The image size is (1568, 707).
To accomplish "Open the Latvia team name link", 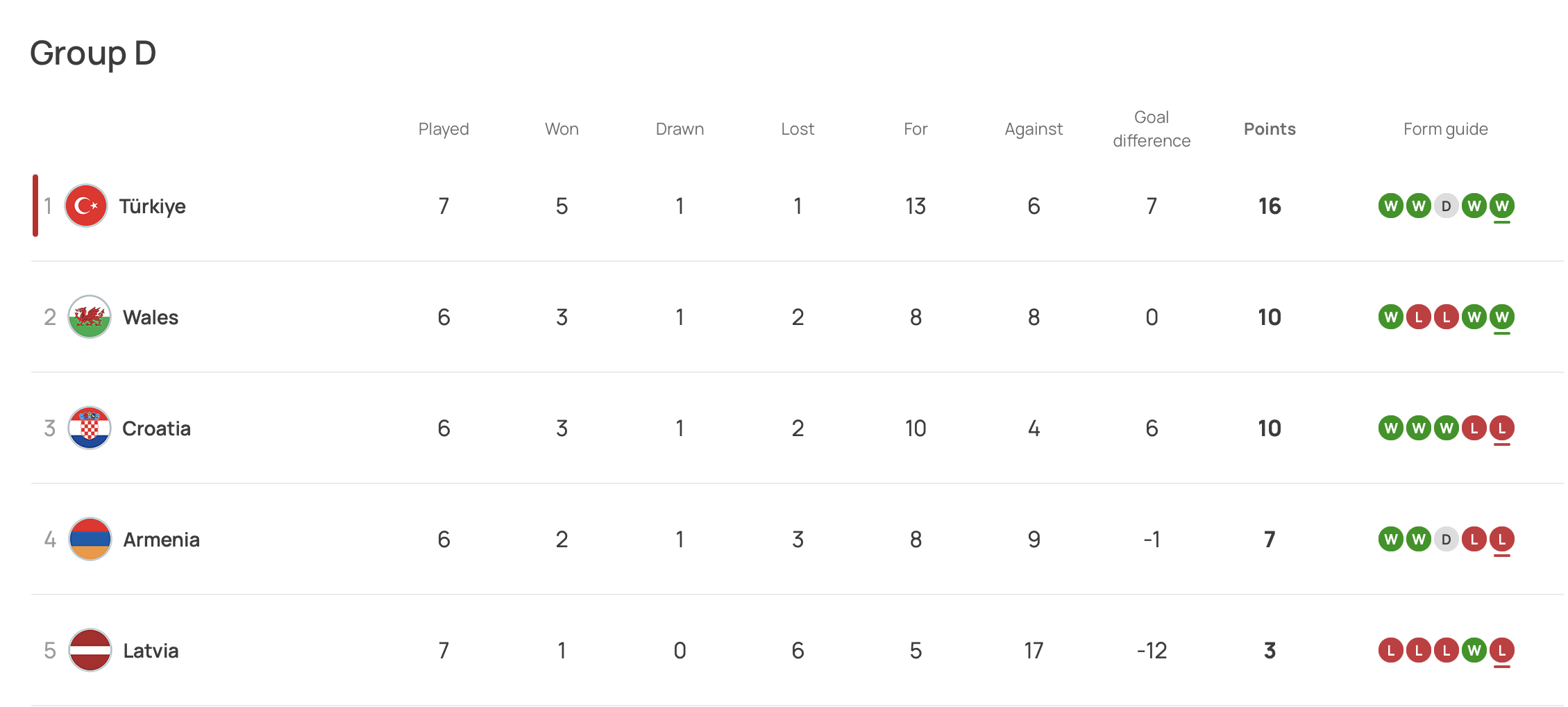I will click(151, 651).
